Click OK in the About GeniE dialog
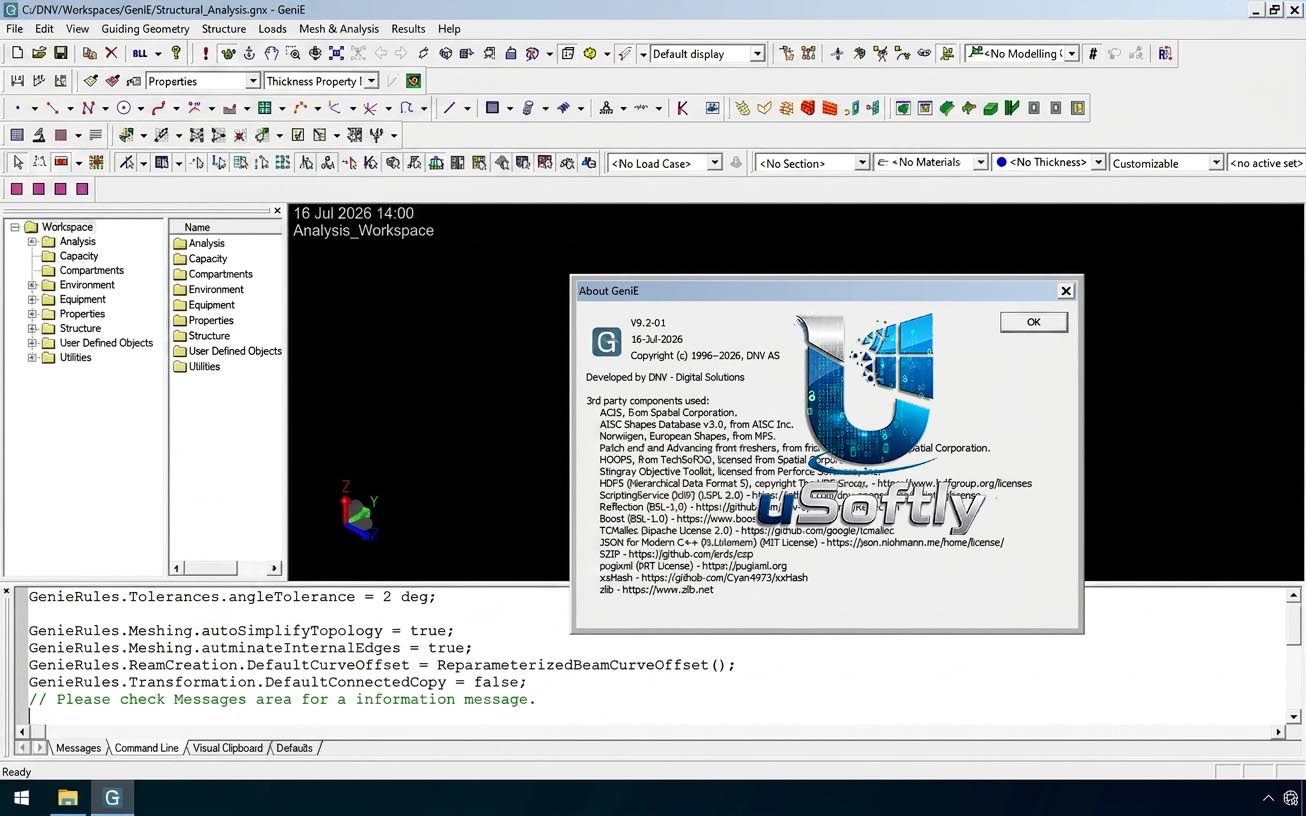 tap(1033, 322)
